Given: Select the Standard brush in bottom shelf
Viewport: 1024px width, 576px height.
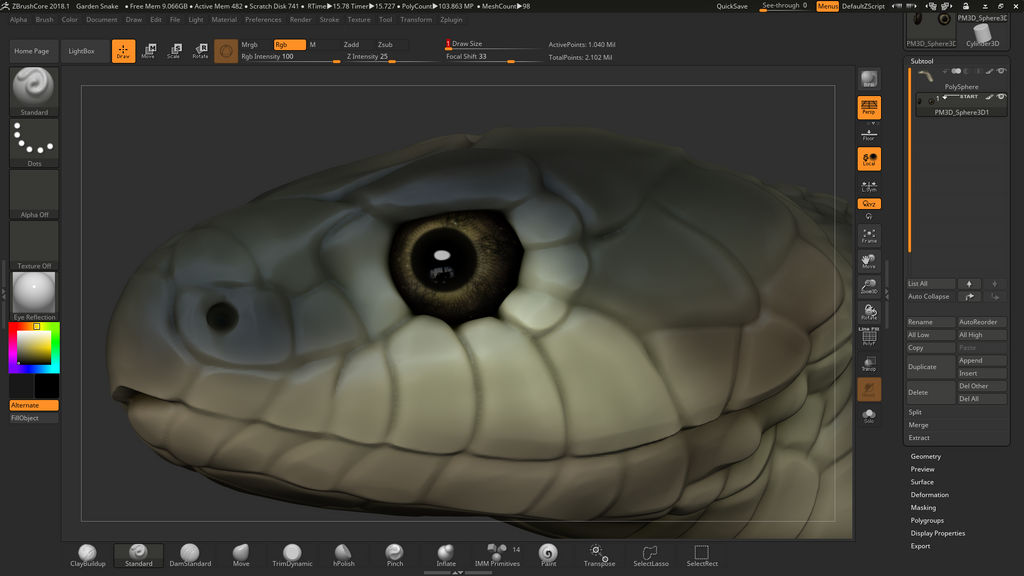Looking at the screenshot, I should tap(138, 555).
